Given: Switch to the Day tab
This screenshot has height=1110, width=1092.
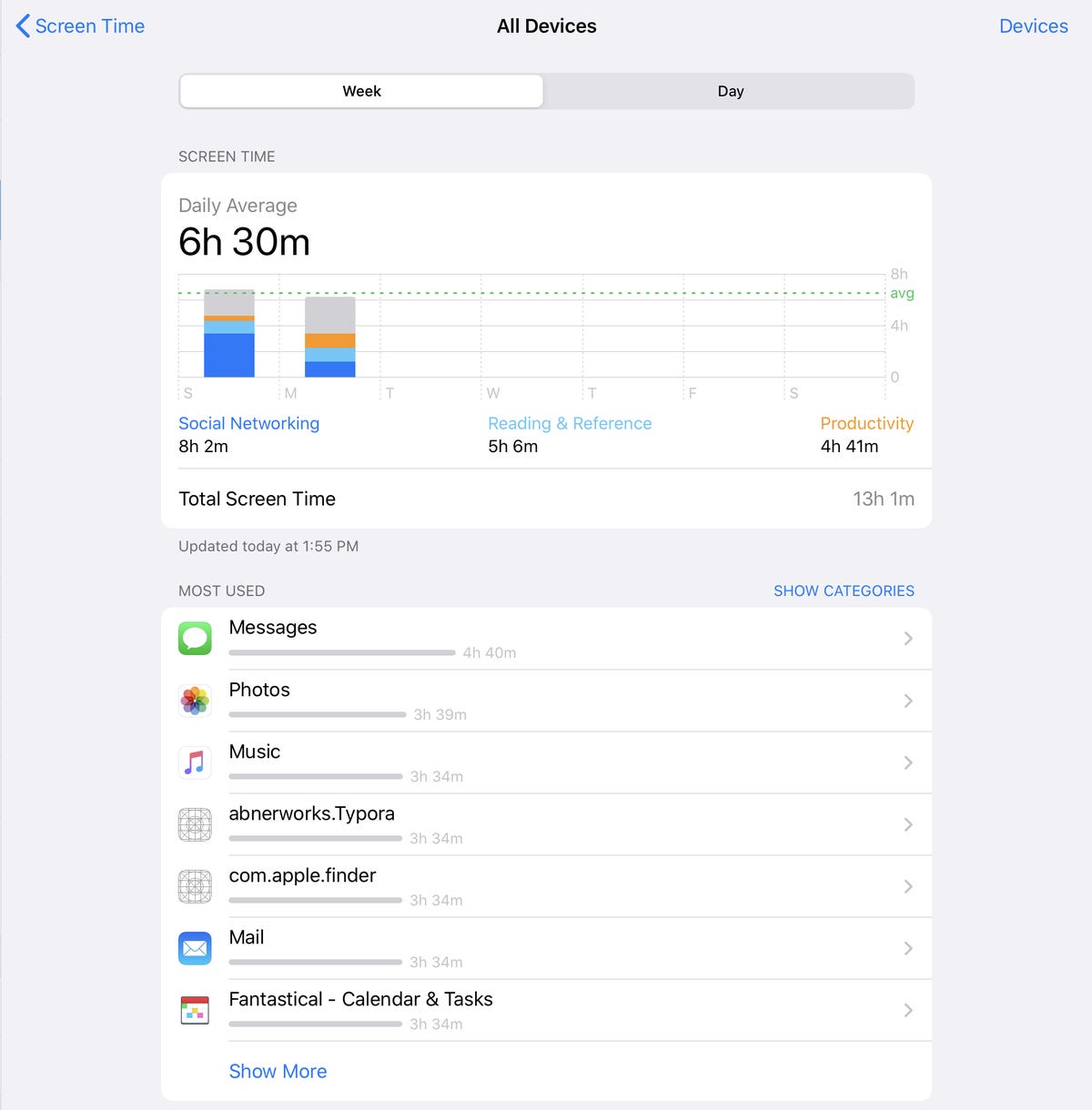Looking at the screenshot, I should tap(730, 91).
